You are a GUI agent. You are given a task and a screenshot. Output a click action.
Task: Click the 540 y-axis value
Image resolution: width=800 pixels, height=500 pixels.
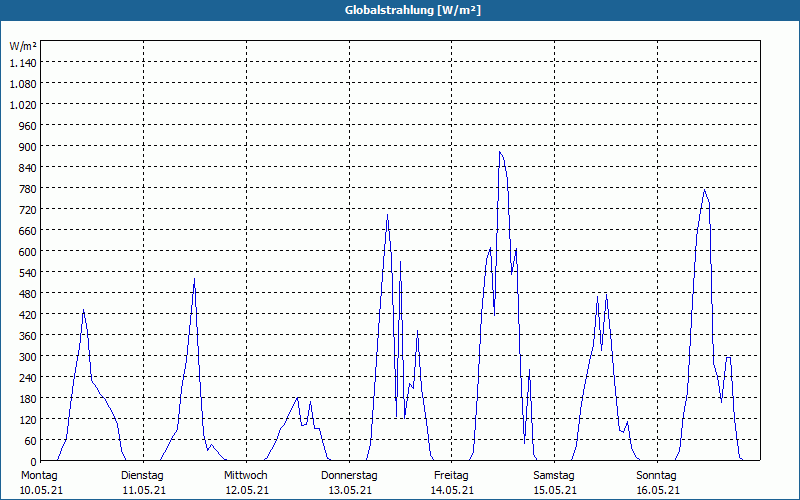click(28, 273)
